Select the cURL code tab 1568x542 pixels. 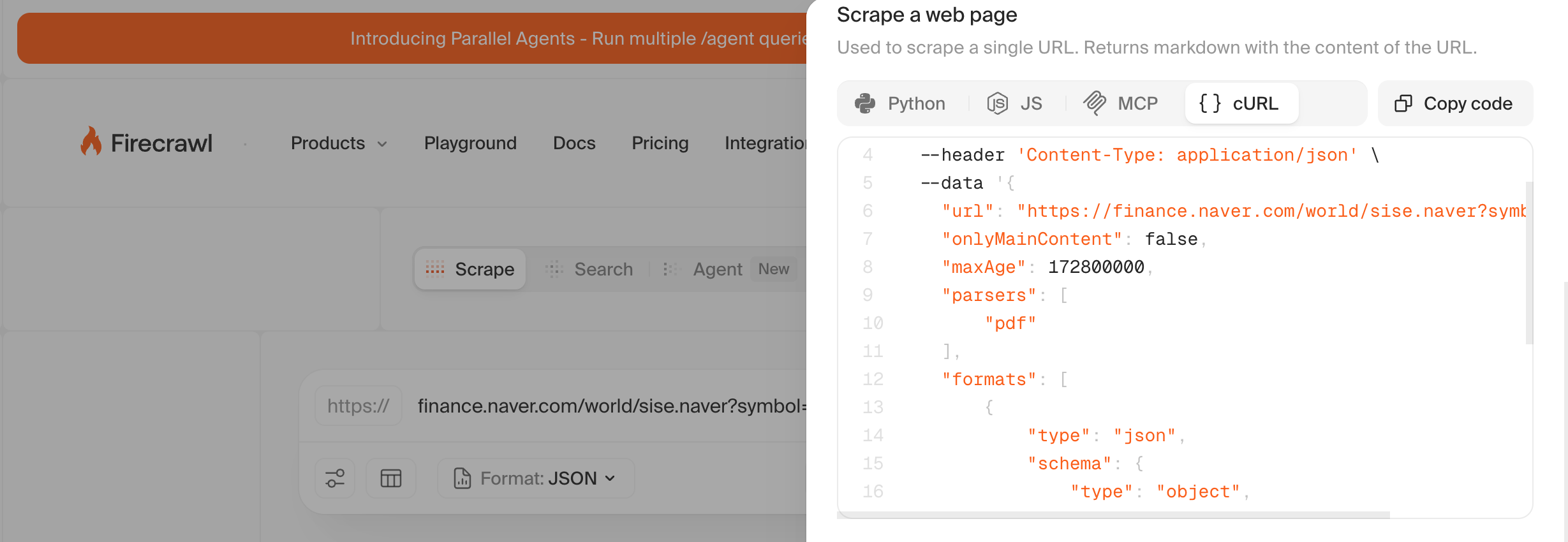click(1241, 103)
